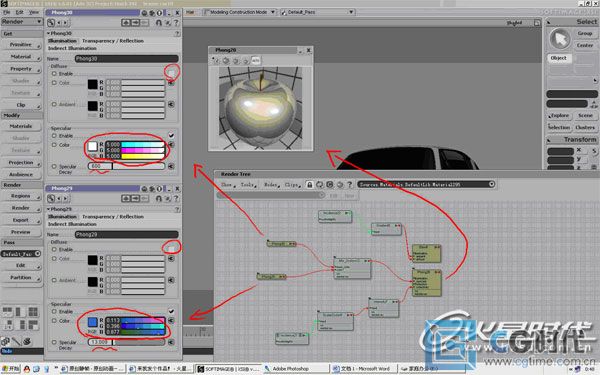600x375 pixels.
Task: Click the blue Specular color swatch in Phong29
Action: 92,322
